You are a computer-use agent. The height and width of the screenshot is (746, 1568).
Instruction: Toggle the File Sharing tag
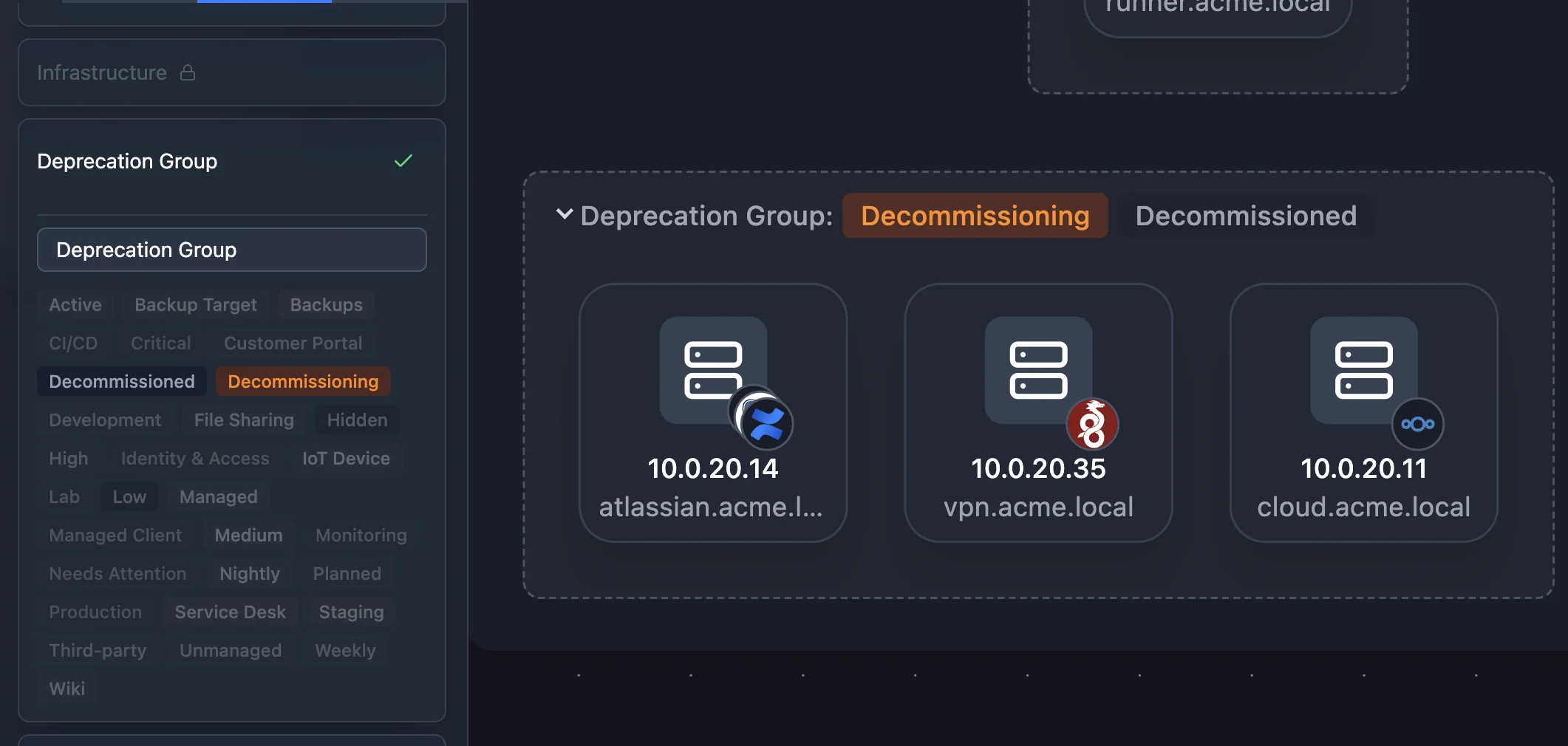(x=244, y=420)
